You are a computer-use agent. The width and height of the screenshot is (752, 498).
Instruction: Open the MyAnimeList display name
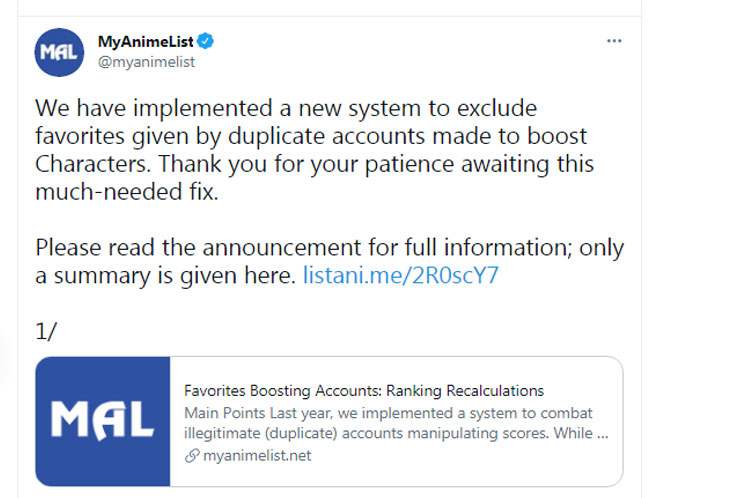pos(146,42)
